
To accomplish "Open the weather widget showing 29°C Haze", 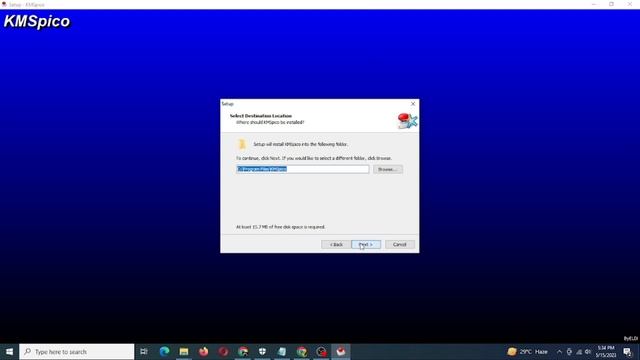I will tap(527, 351).
